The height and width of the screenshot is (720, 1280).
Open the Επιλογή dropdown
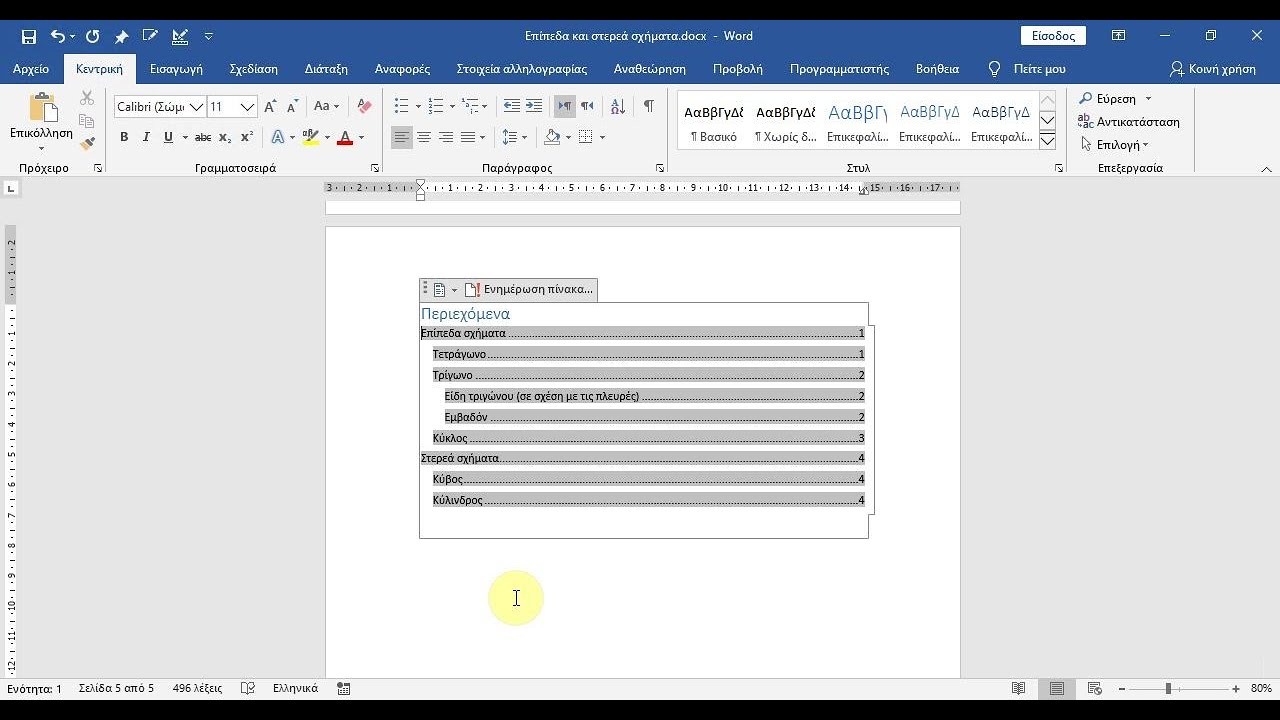pos(1115,145)
